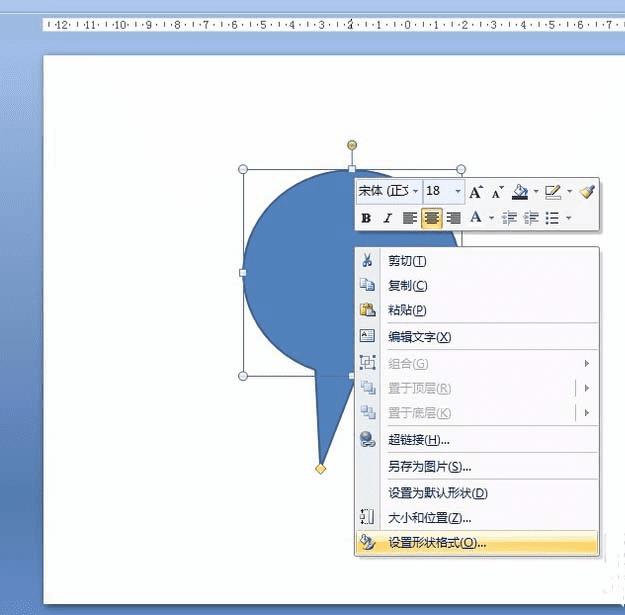Click the size and position icon

point(367,517)
